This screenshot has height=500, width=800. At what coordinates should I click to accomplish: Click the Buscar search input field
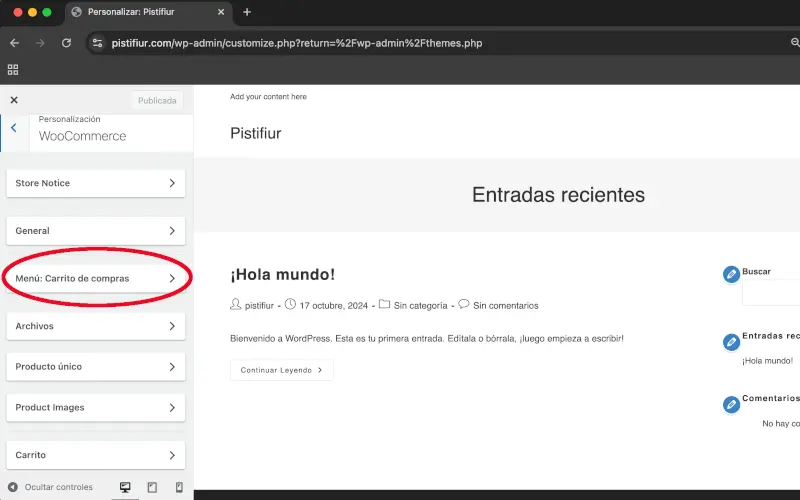coord(771,293)
